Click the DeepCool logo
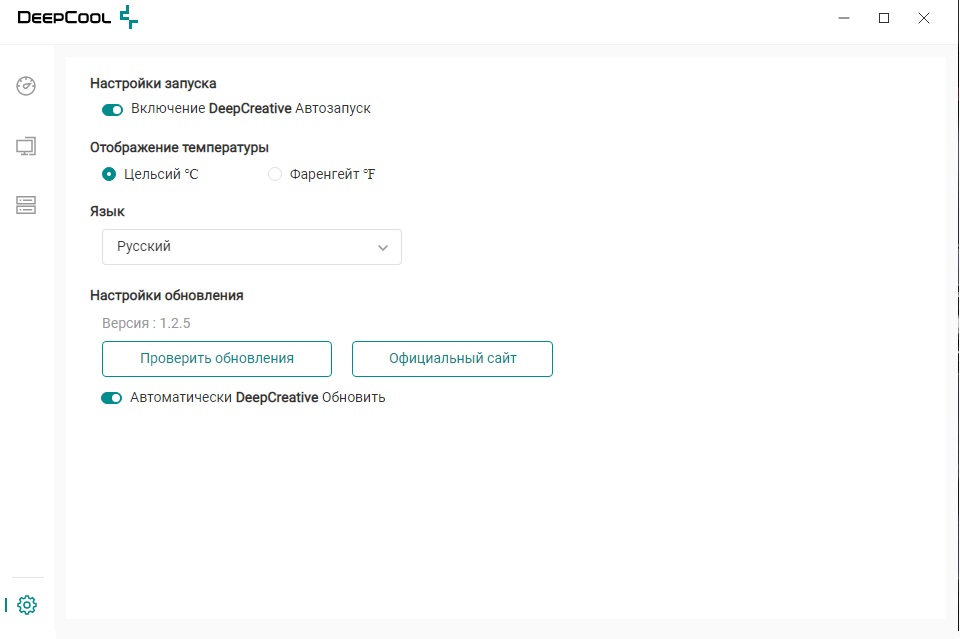 78,17
